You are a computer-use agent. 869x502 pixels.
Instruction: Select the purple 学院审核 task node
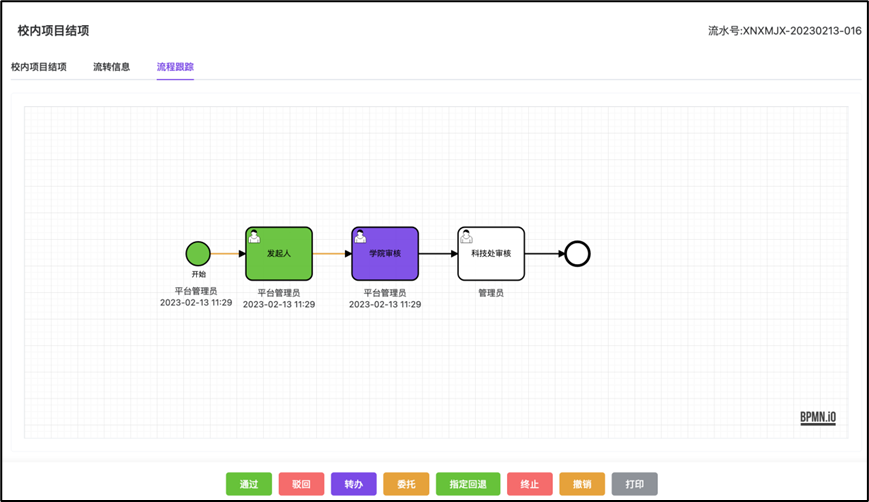coord(385,254)
